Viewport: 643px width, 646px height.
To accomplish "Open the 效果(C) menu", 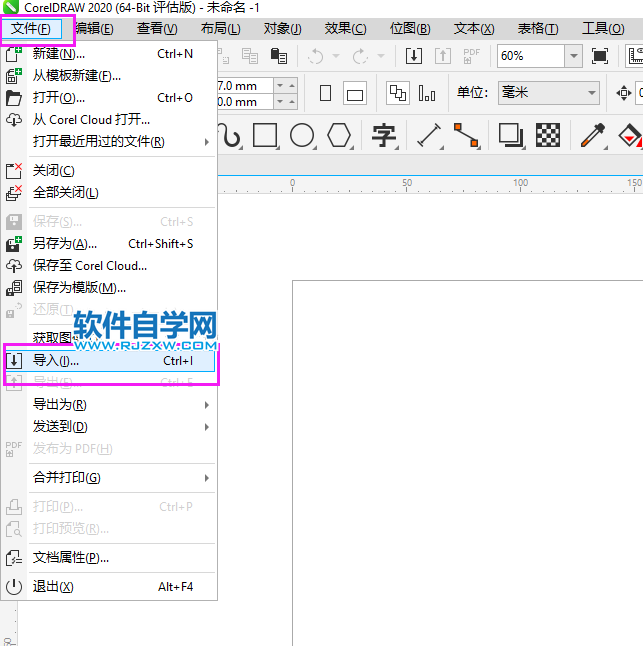I will tap(345, 29).
